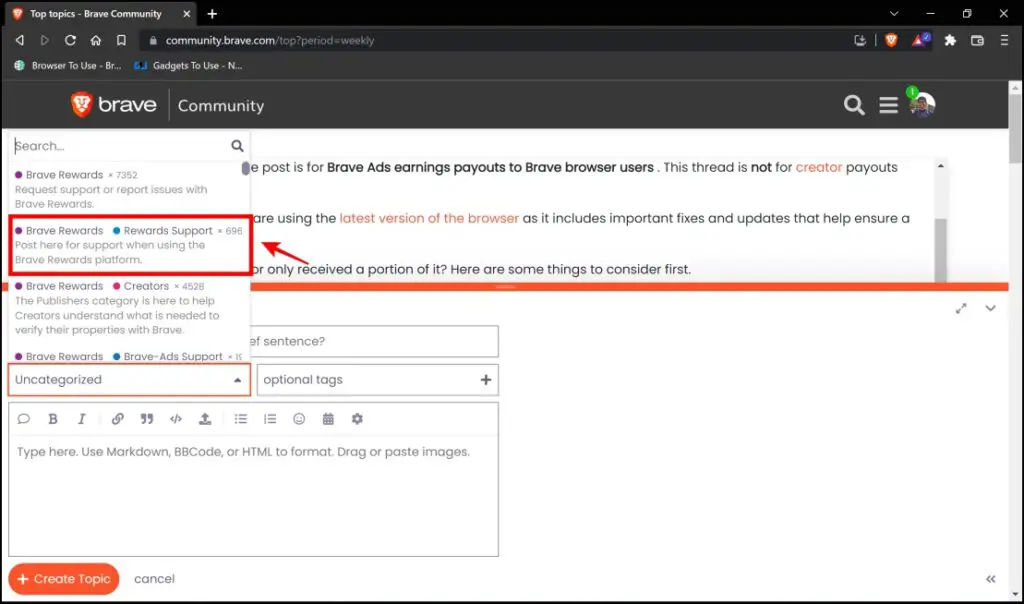Open Brave Community site search

point(854,105)
